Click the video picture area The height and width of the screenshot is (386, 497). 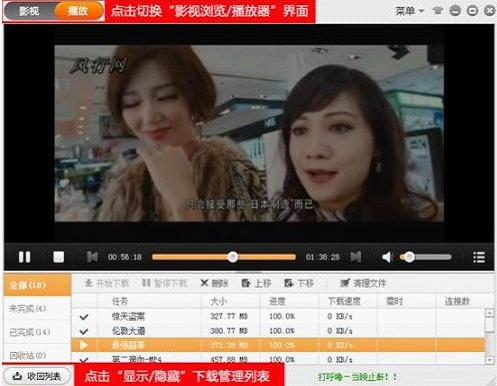249,133
